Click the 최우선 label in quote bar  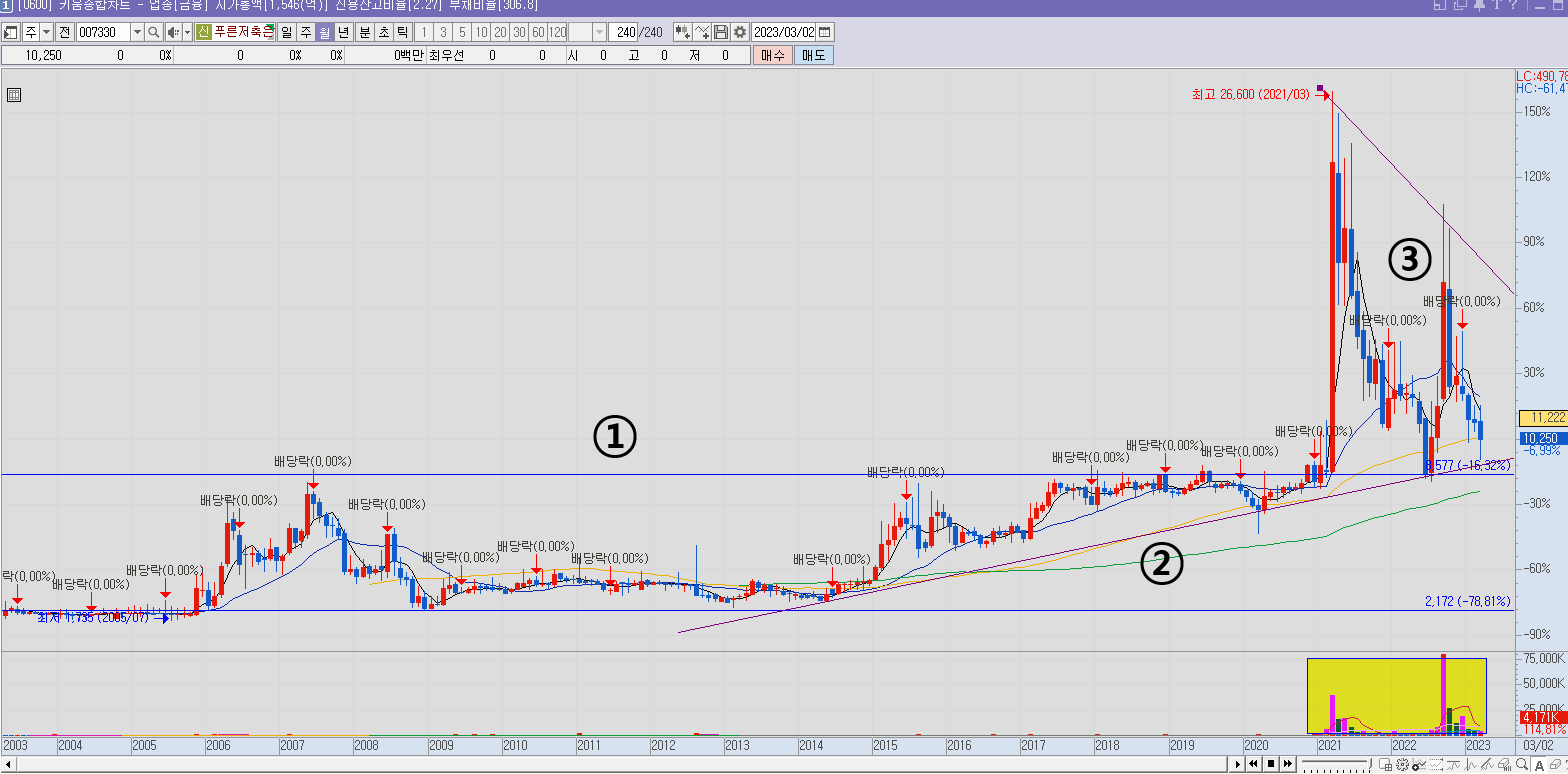click(446, 56)
